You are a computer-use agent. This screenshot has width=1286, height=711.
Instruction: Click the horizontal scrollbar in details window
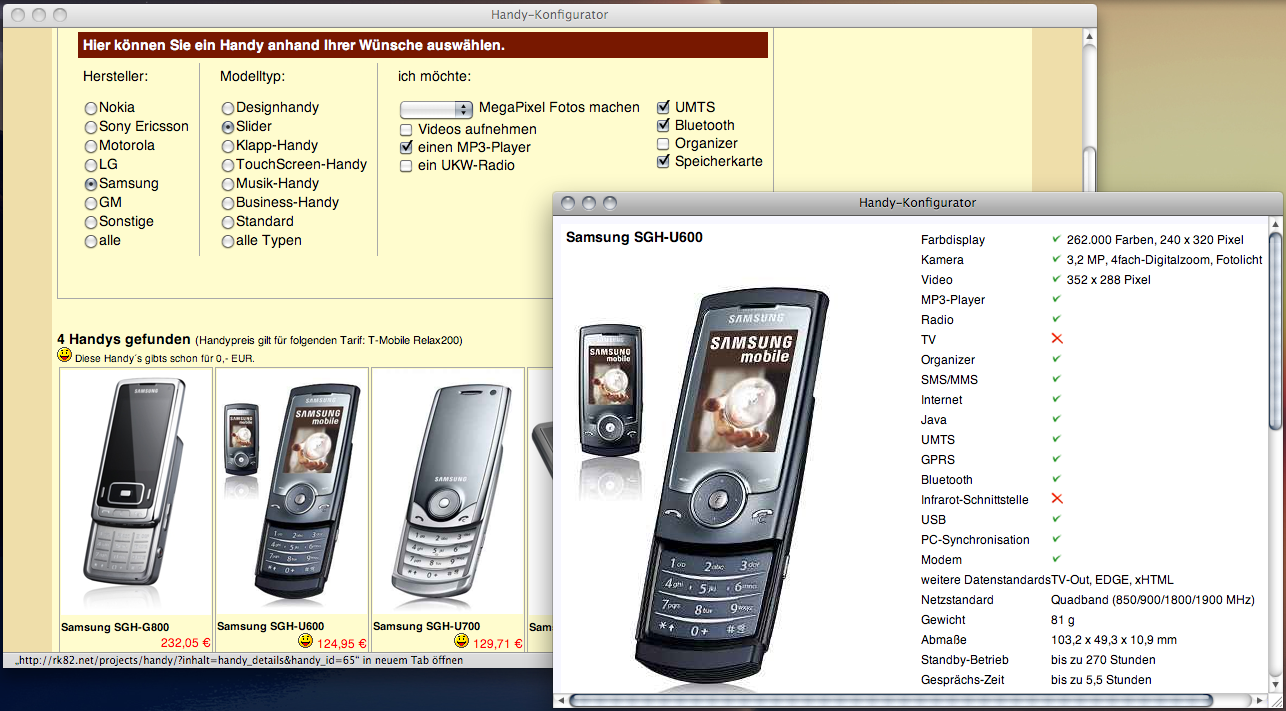890,700
